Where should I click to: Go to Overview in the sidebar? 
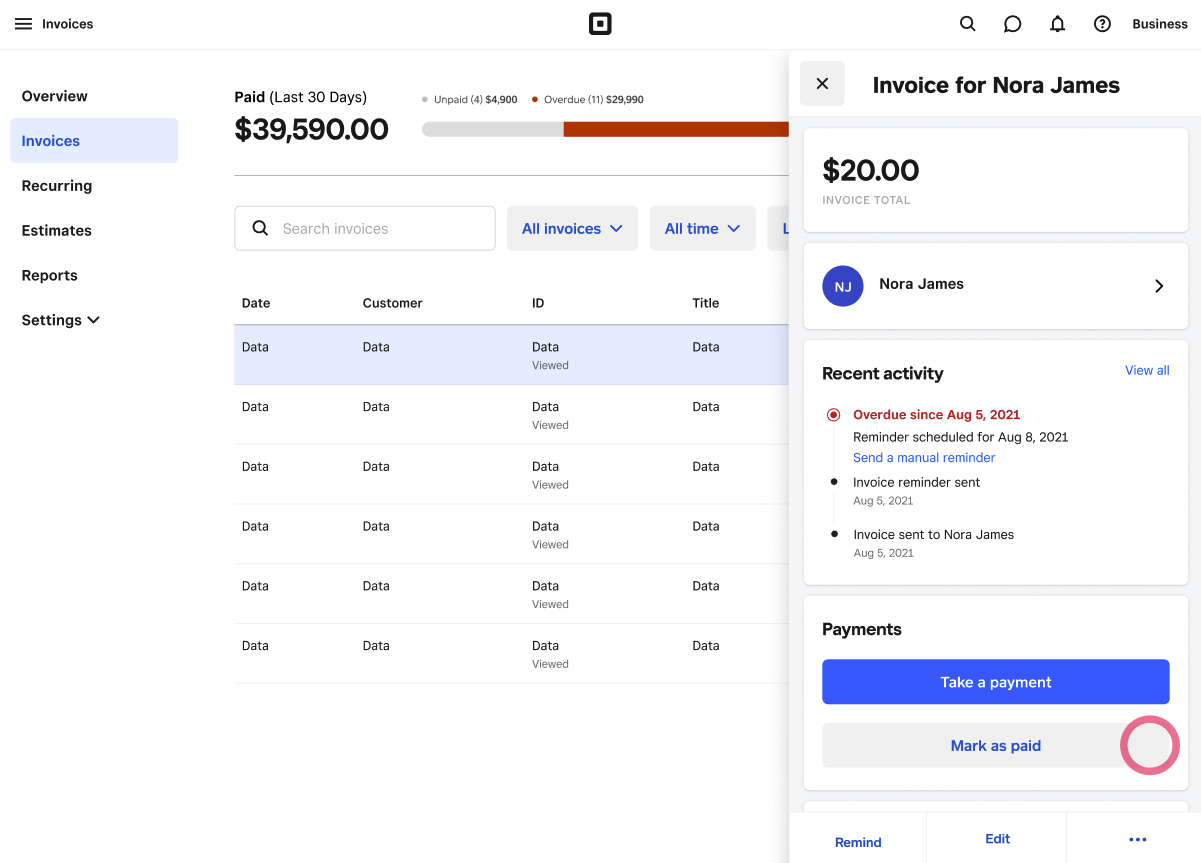(x=55, y=96)
